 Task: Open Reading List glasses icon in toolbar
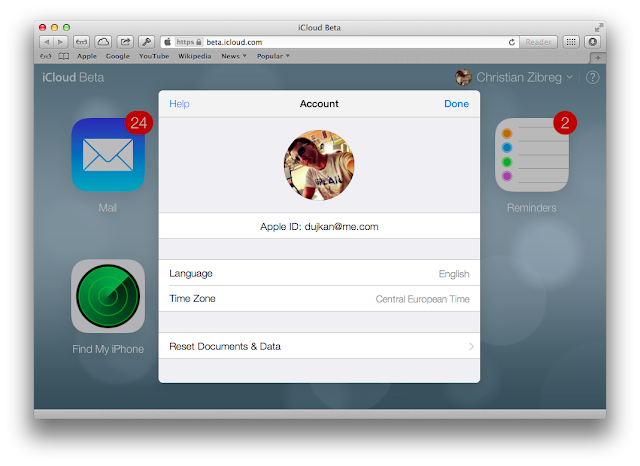coord(81,42)
